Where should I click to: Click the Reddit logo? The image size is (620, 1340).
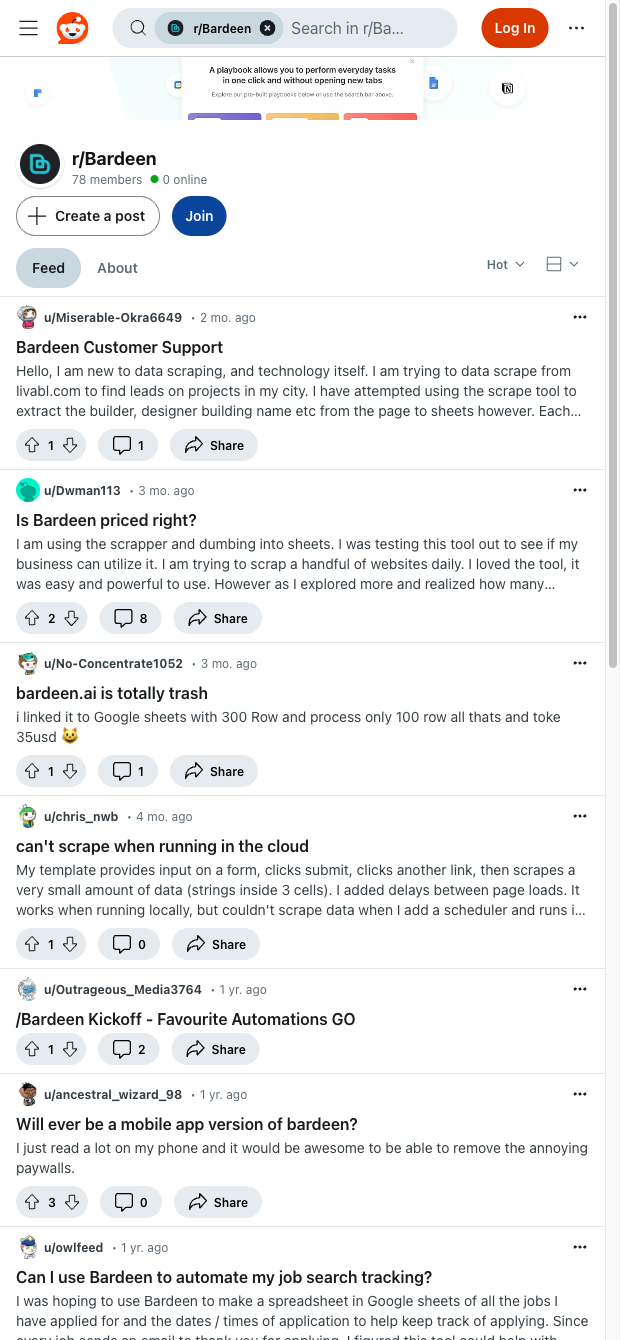pos(68,28)
